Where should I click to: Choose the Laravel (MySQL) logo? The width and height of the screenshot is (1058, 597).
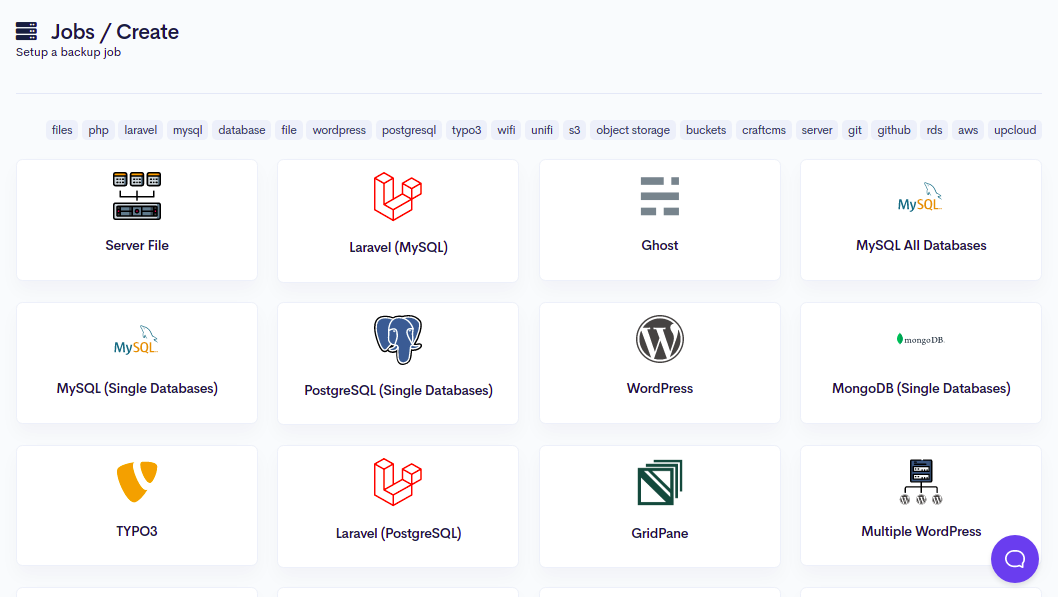click(398, 196)
